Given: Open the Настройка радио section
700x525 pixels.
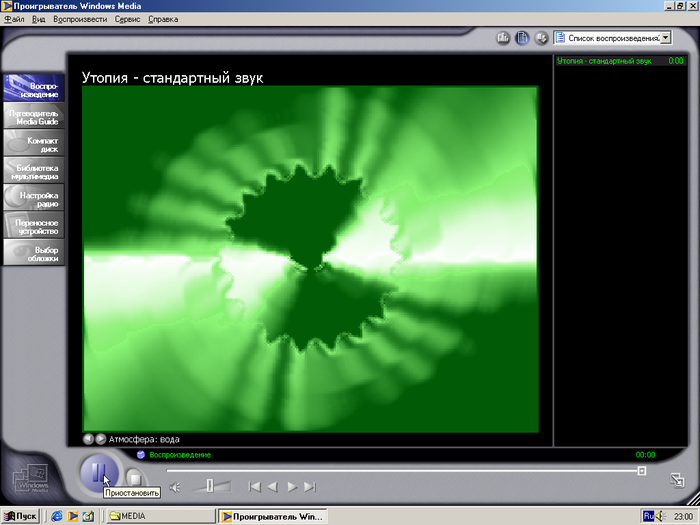Looking at the screenshot, I should pos(34,197).
